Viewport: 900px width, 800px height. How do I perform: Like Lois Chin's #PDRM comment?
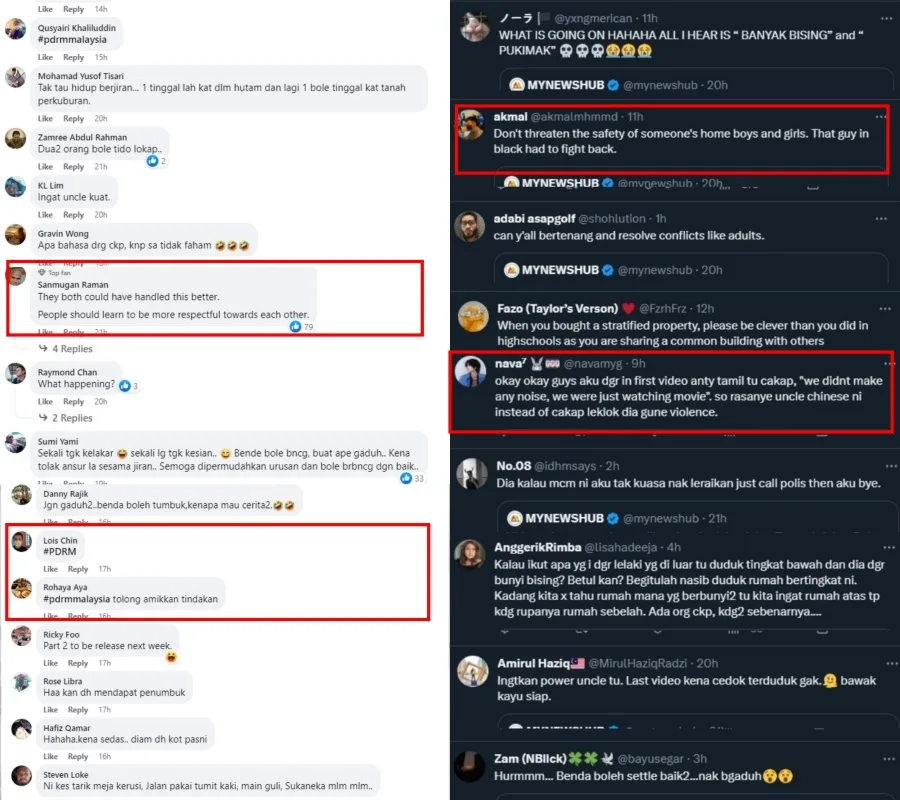pos(50,569)
